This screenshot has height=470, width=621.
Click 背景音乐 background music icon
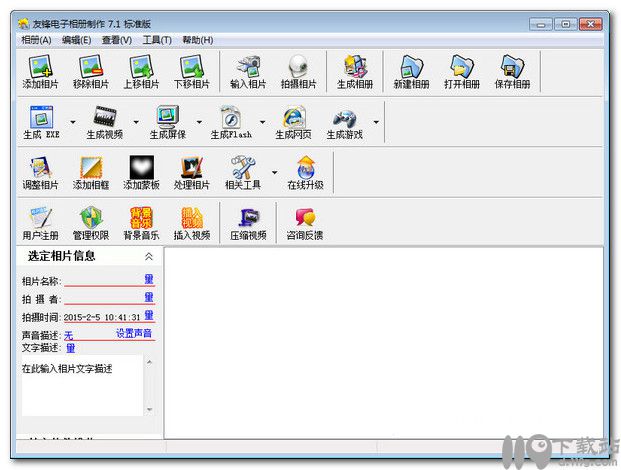pos(141,223)
